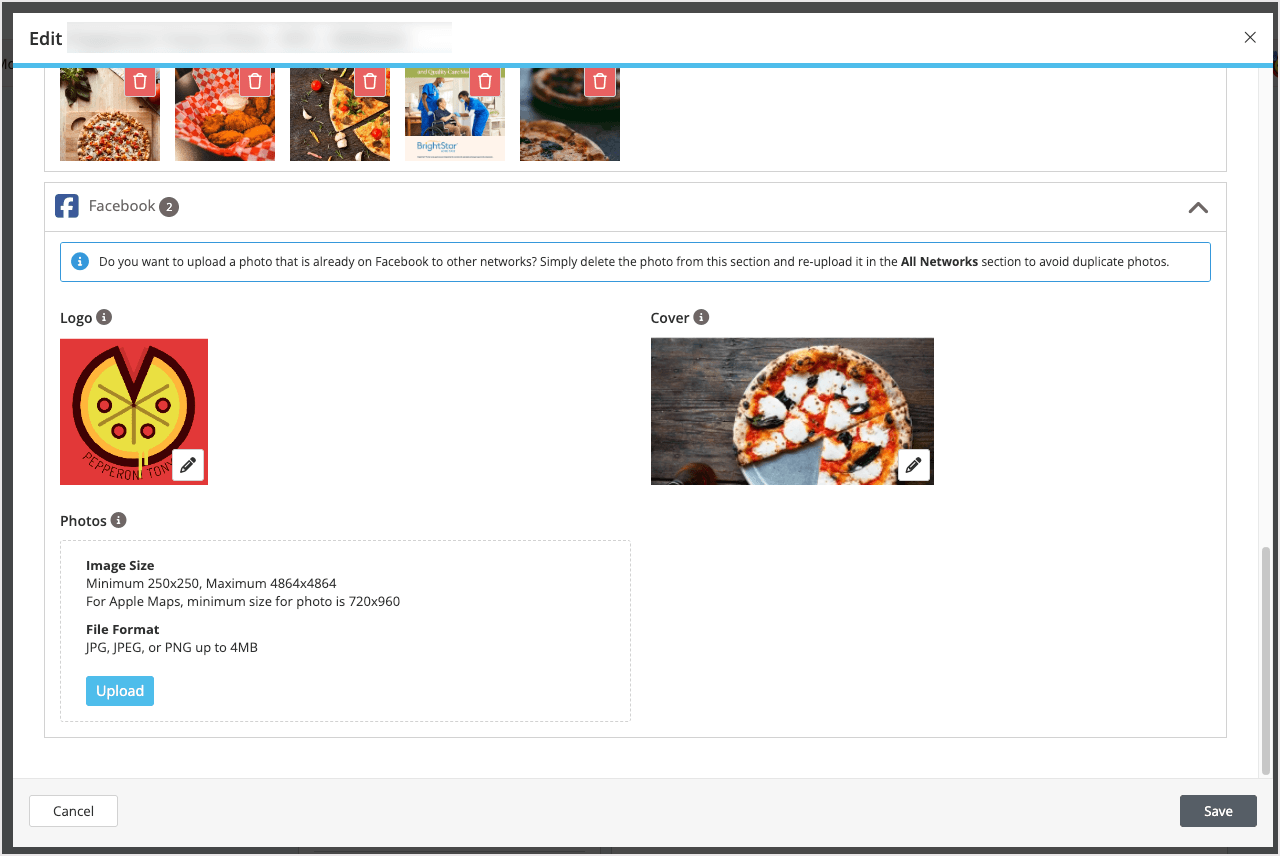Delete the last margherita pizza photo
The height and width of the screenshot is (856, 1280).
pyautogui.click(x=599, y=81)
